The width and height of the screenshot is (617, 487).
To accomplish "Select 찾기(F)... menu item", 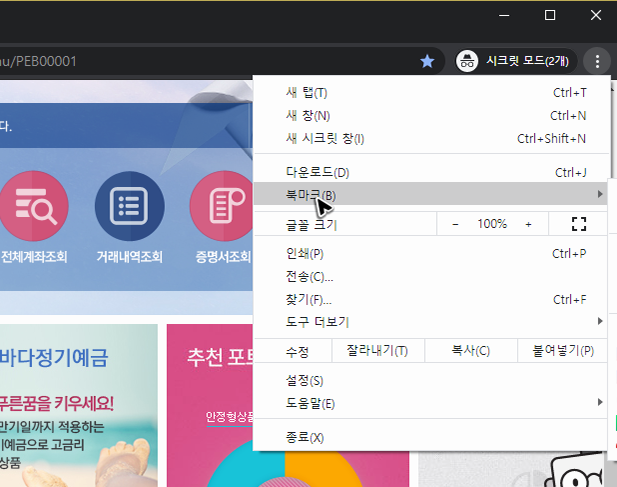I will click(x=431, y=299).
